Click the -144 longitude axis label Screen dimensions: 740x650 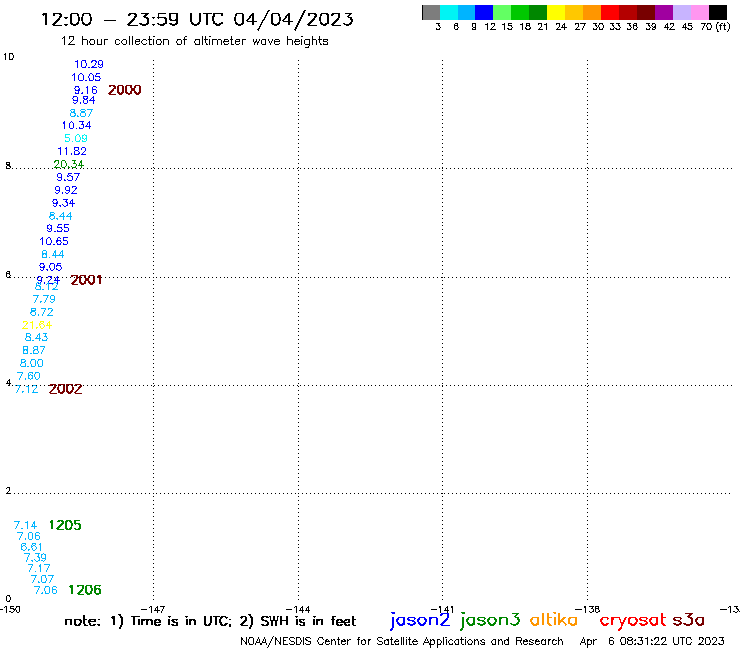pos(298,610)
